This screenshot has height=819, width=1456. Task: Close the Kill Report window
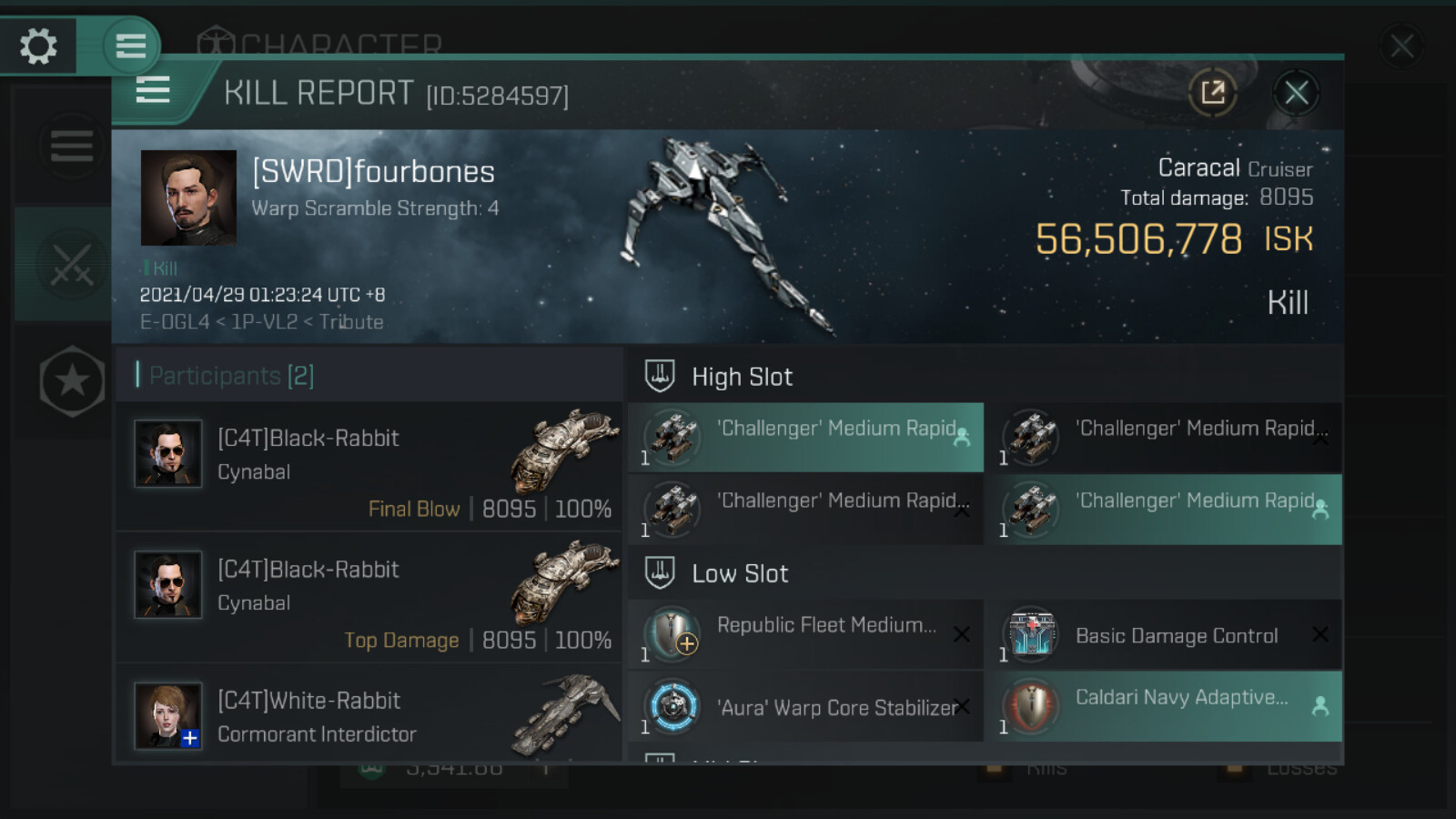click(x=1296, y=92)
